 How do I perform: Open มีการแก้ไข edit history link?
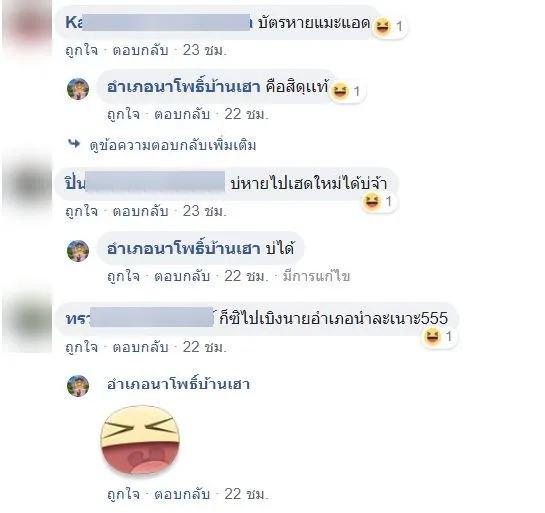316,276
